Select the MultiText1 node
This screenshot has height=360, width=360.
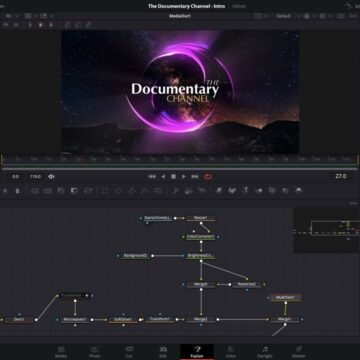[286, 297]
